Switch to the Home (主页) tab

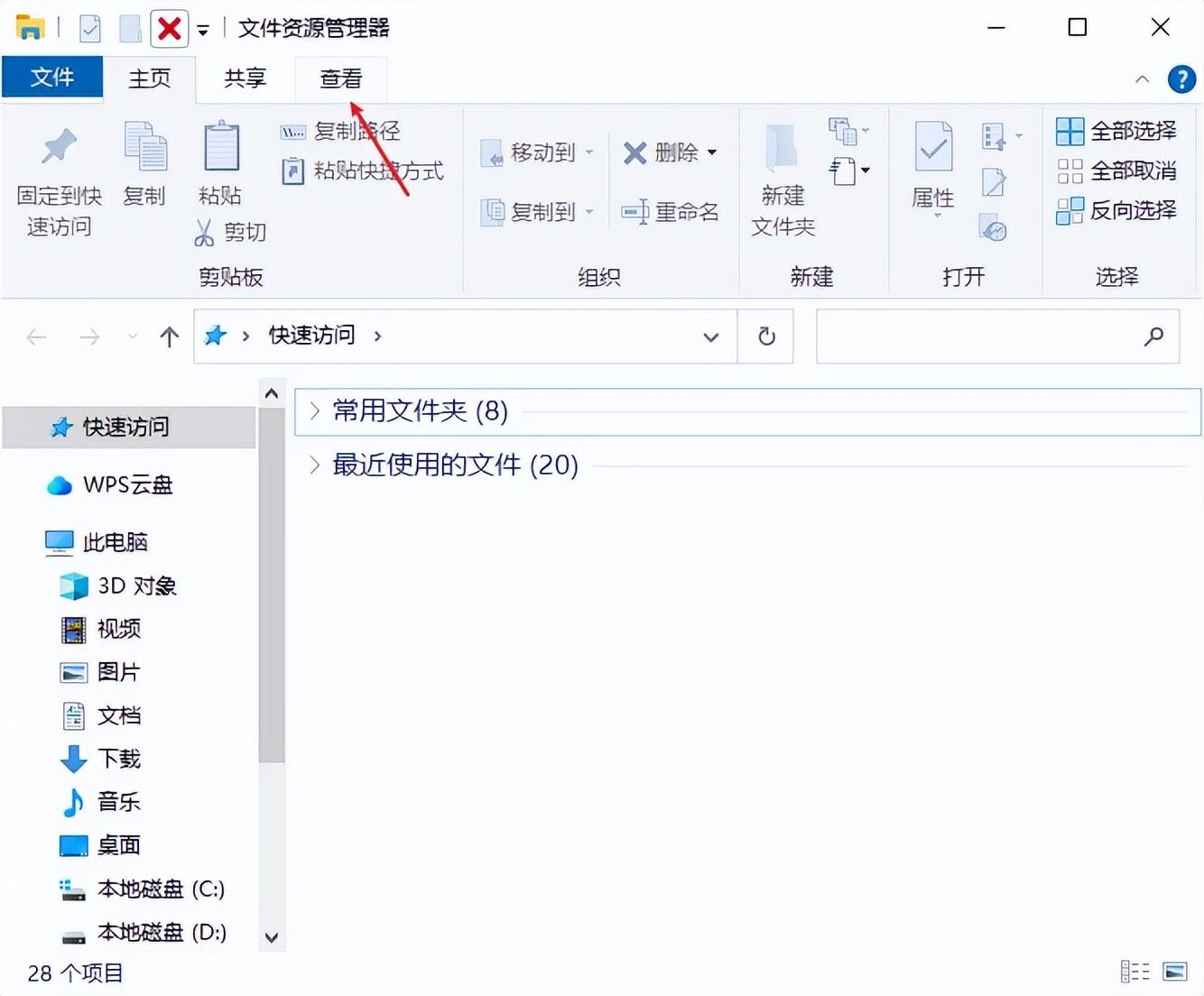[150, 78]
